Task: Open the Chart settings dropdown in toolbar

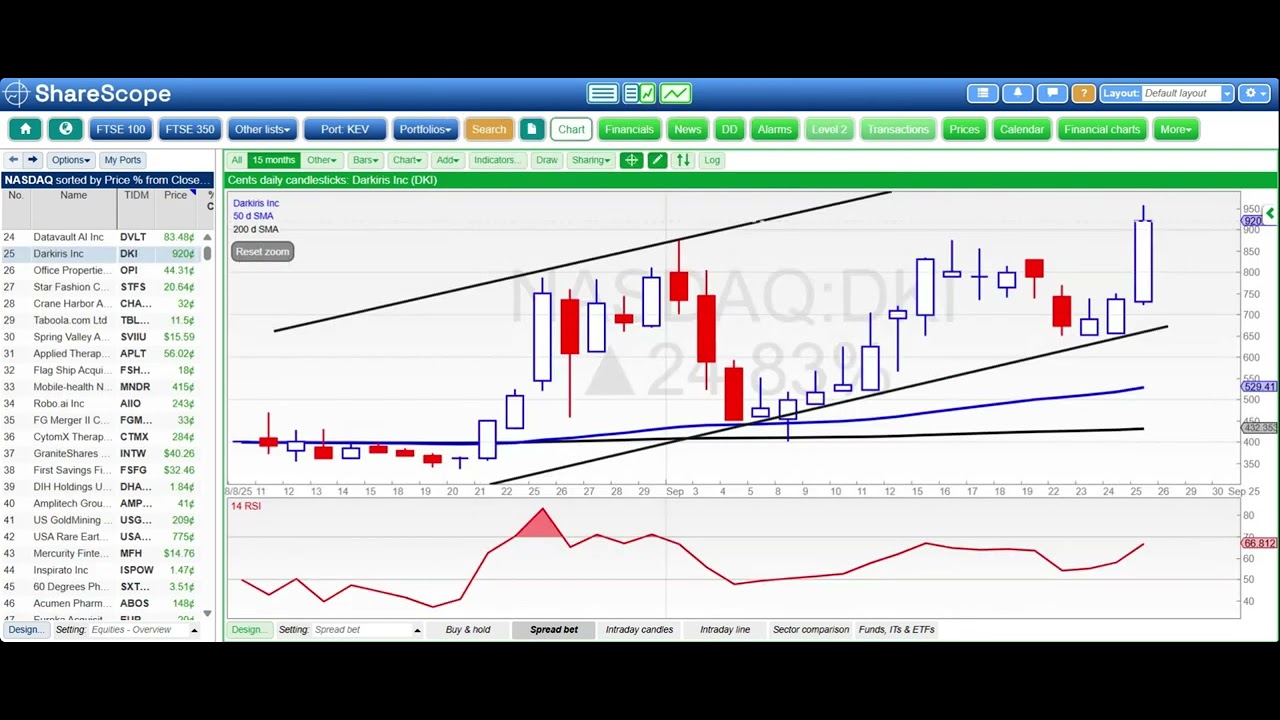Action: pyautogui.click(x=408, y=160)
